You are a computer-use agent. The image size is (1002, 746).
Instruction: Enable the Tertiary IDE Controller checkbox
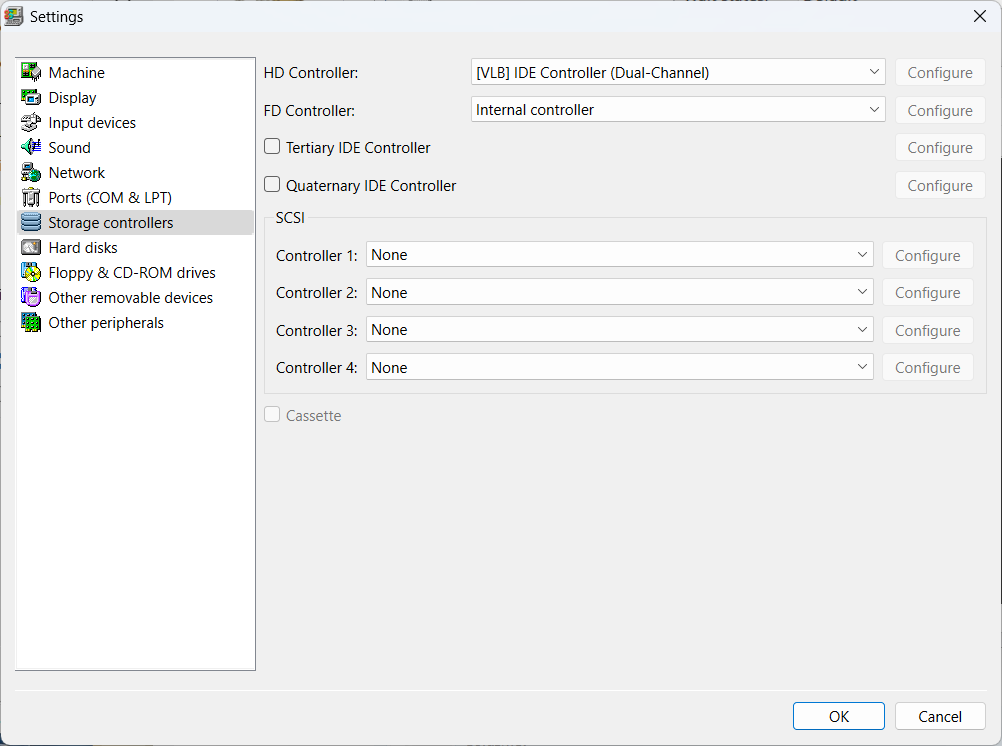pyautogui.click(x=272, y=147)
